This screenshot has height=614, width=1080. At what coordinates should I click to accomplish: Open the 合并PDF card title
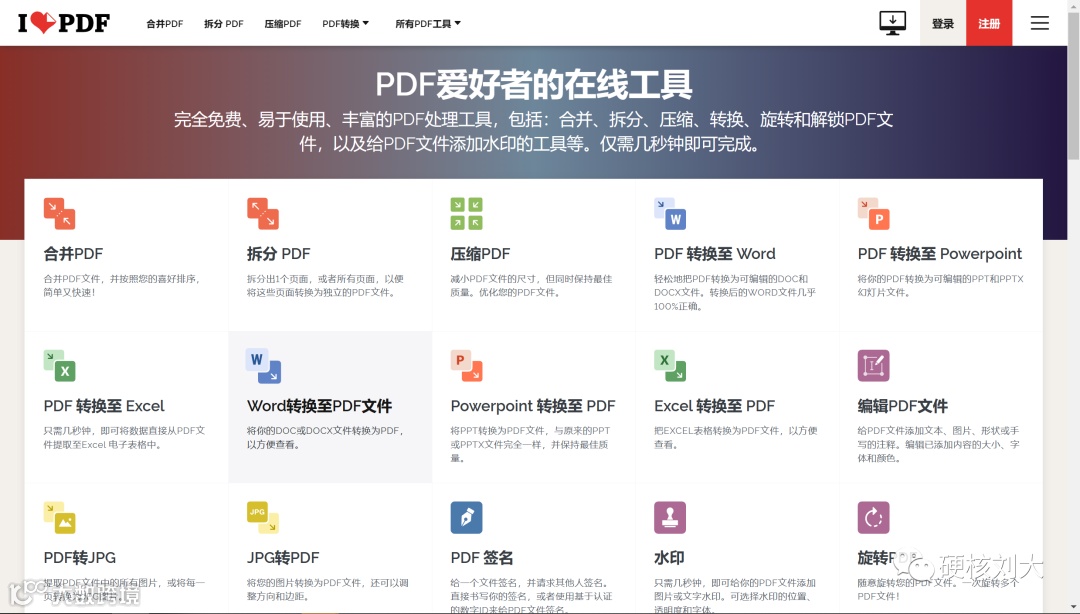coord(73,254)
